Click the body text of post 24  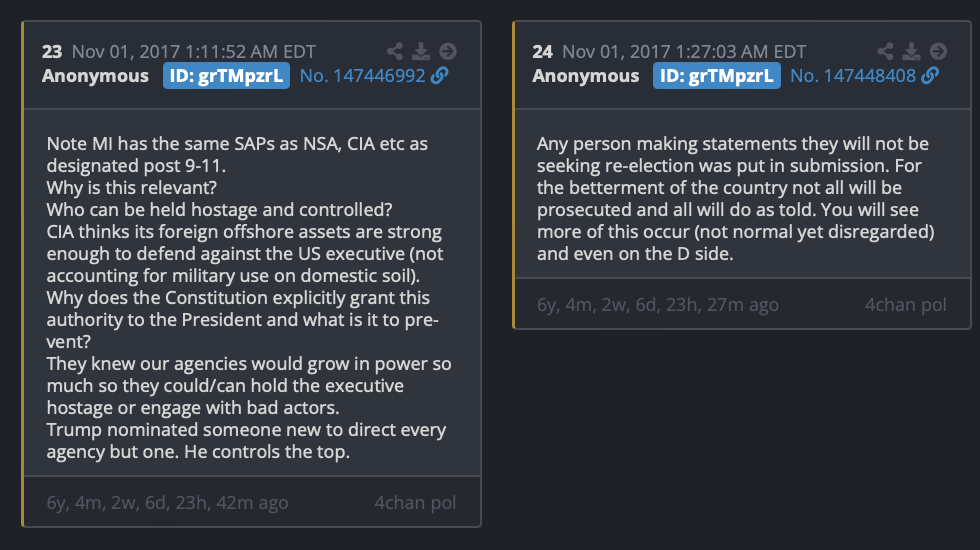(736, 198)
